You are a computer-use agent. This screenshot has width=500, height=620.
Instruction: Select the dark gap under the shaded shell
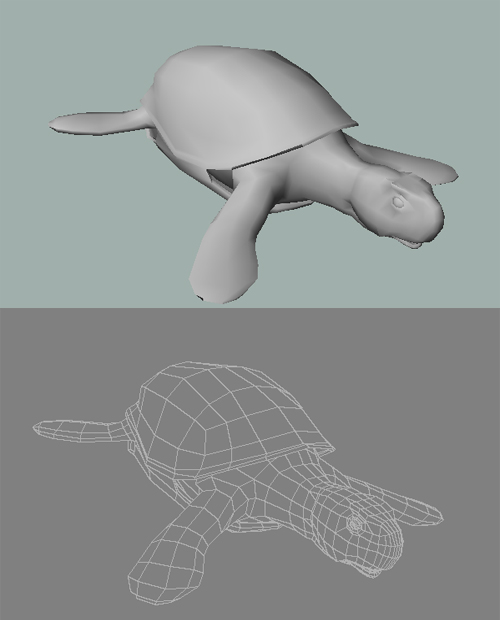[221, 178]
